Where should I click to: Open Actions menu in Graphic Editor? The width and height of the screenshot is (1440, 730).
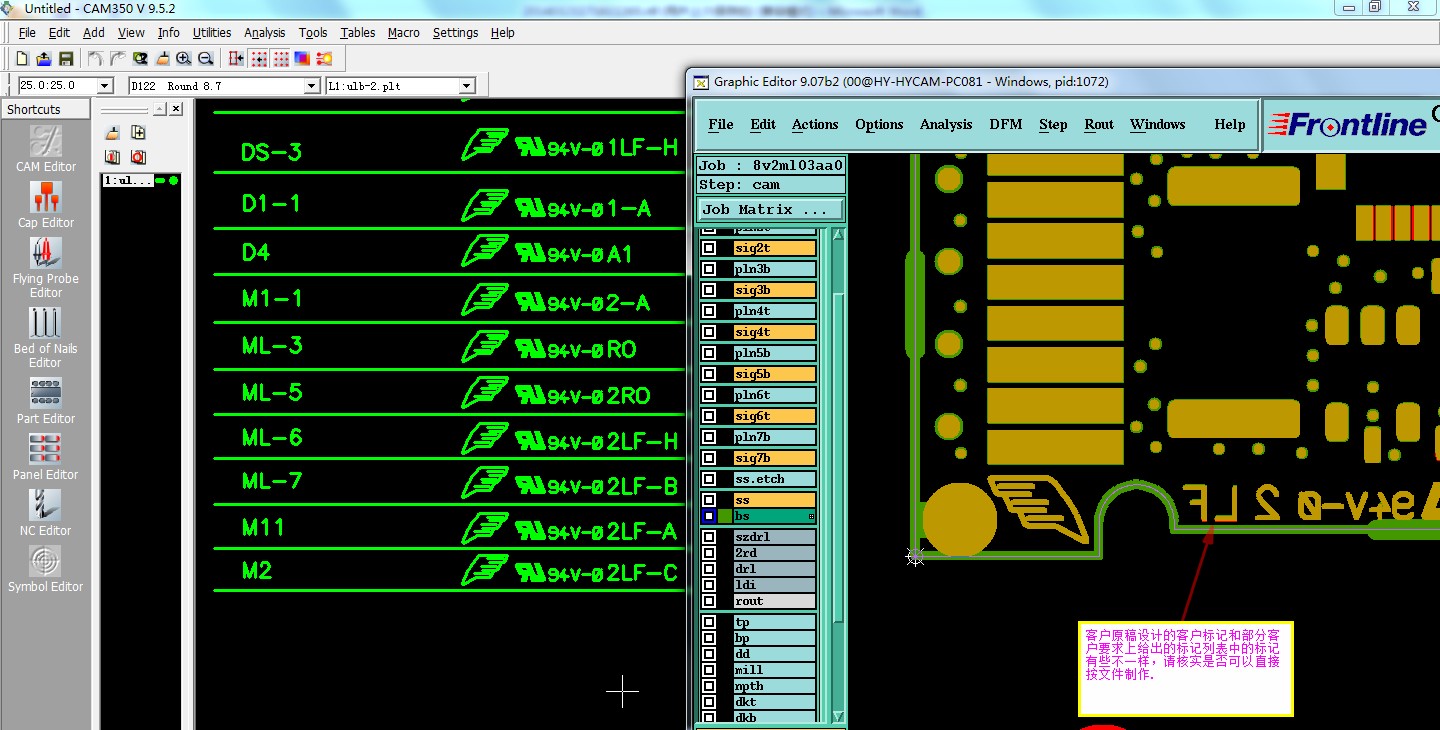tap(815, 124)
